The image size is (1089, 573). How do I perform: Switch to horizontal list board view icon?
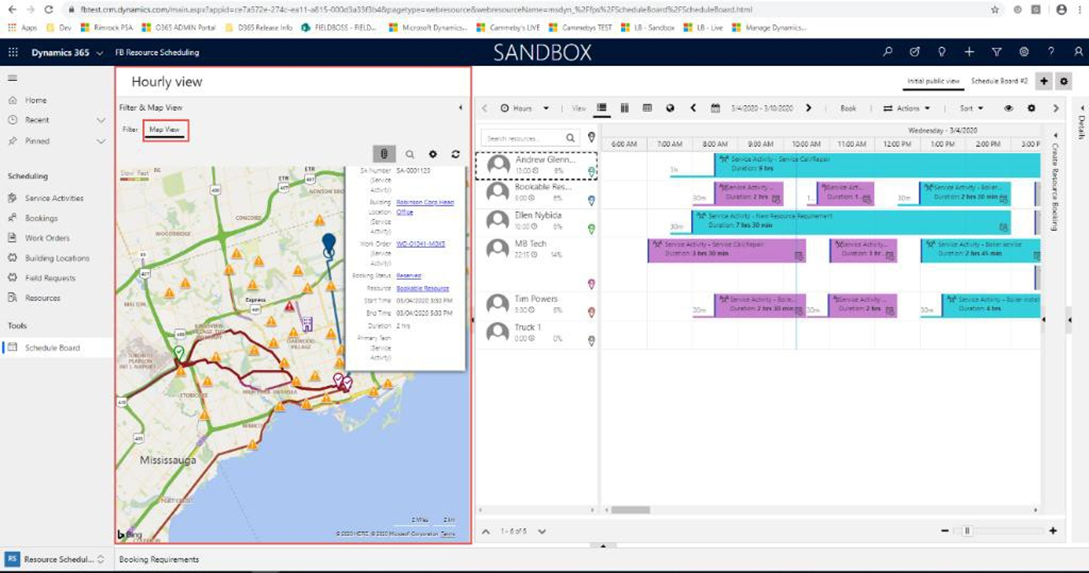[601, 108]
